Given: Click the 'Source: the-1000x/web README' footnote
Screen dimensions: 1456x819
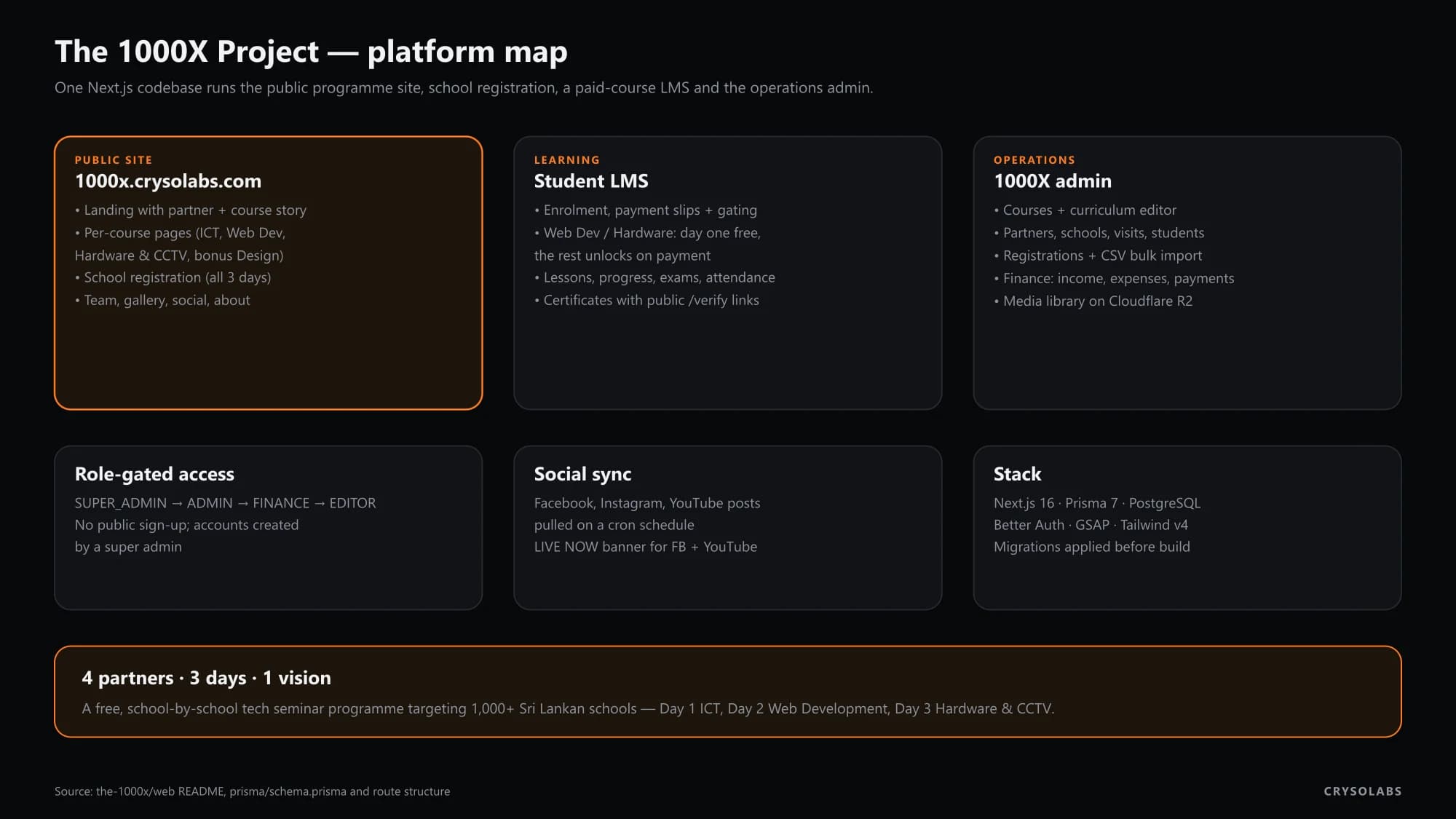Looking at the screenshot, I should (252, 791).
